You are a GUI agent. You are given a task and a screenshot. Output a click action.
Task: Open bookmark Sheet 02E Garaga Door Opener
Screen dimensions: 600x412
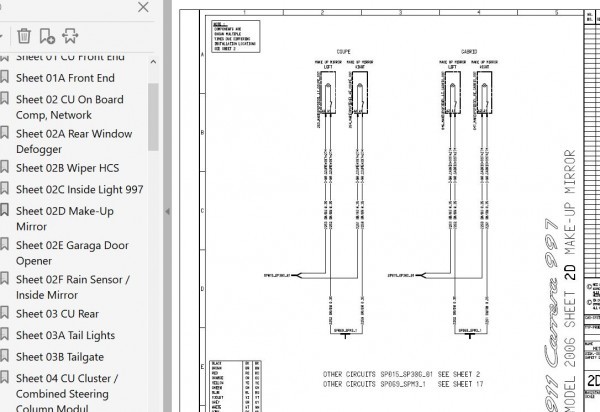72,253
